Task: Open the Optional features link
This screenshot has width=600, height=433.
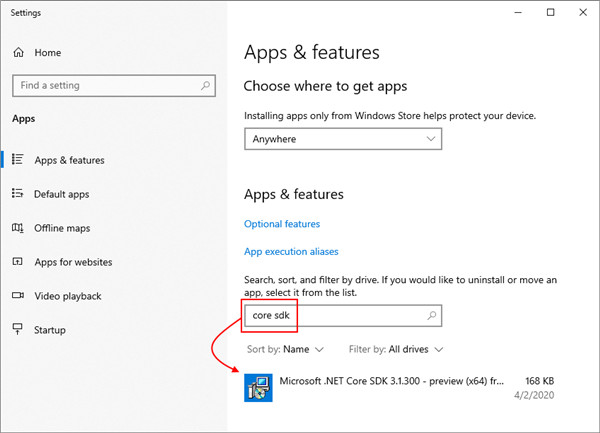Action: [x=282, y=224]
